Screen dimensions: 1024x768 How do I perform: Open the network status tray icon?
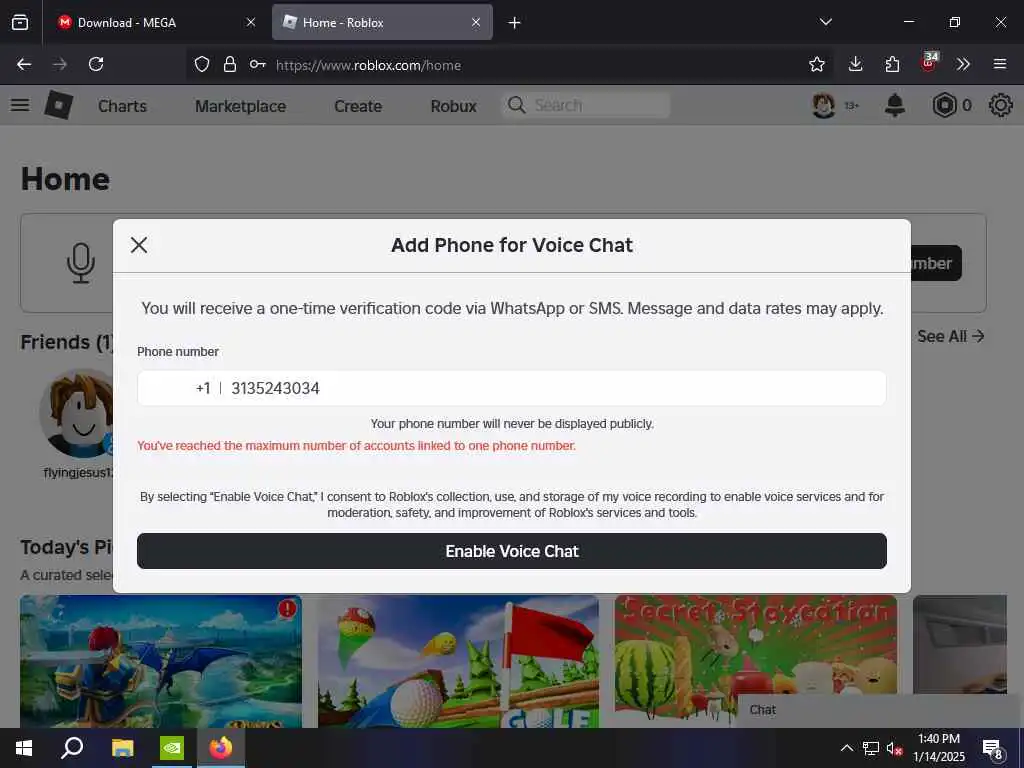871,748
